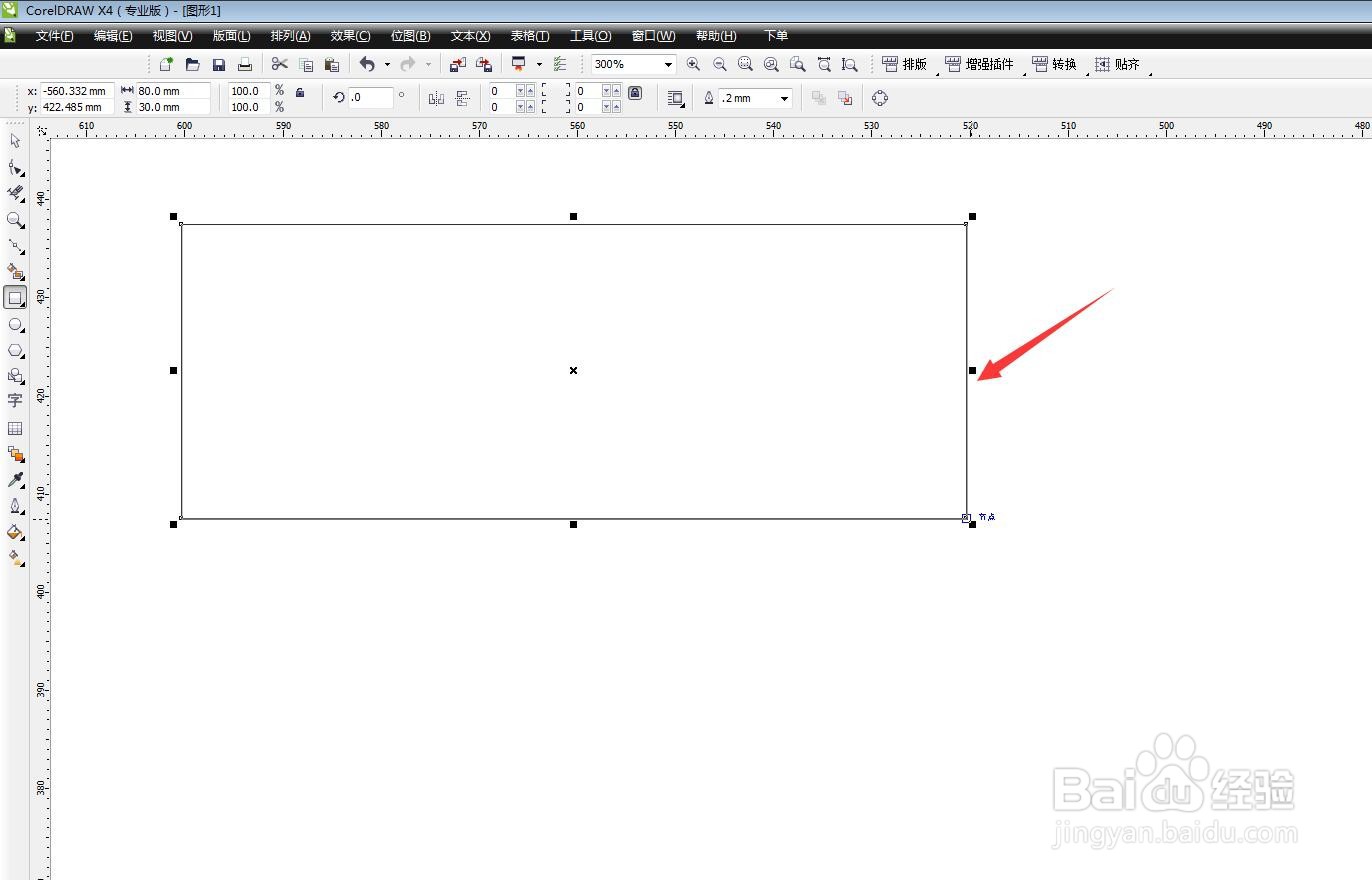Open the 文件(F) menu
Viewport: 1372px width, 880px height.
pos(54,36)
